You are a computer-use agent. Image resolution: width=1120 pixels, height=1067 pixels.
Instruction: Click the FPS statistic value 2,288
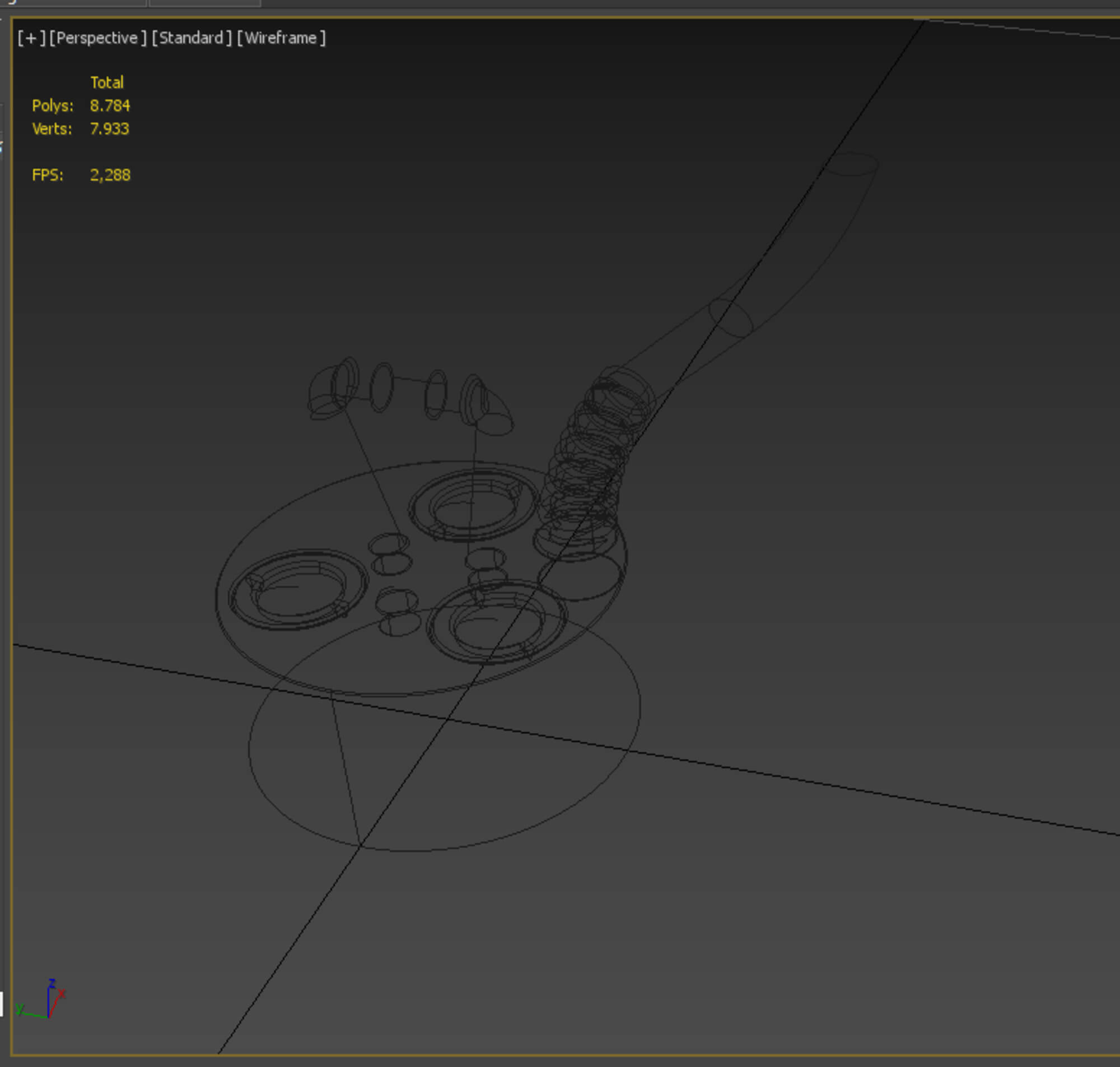(110, 175)
